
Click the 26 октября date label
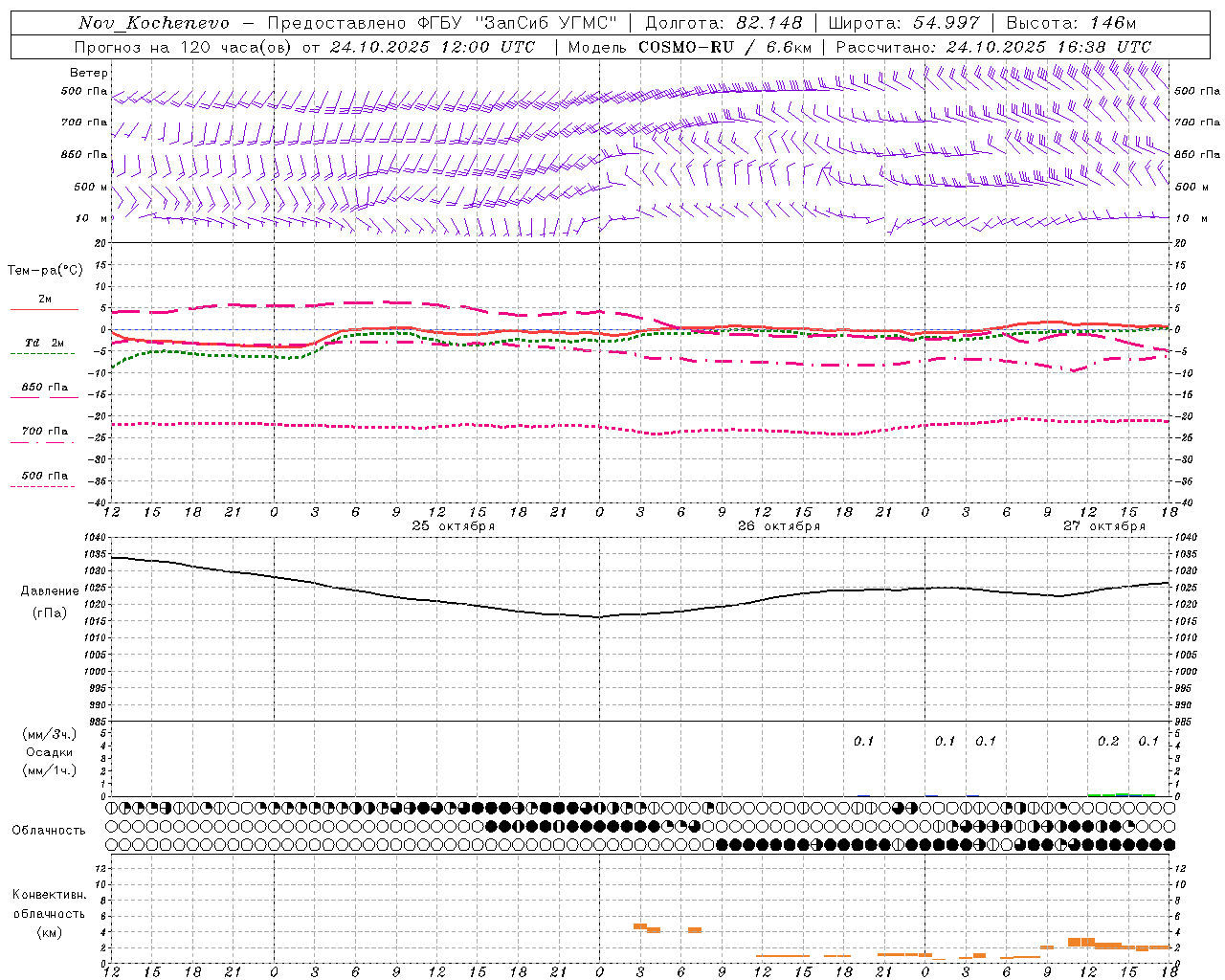point(779,526)
